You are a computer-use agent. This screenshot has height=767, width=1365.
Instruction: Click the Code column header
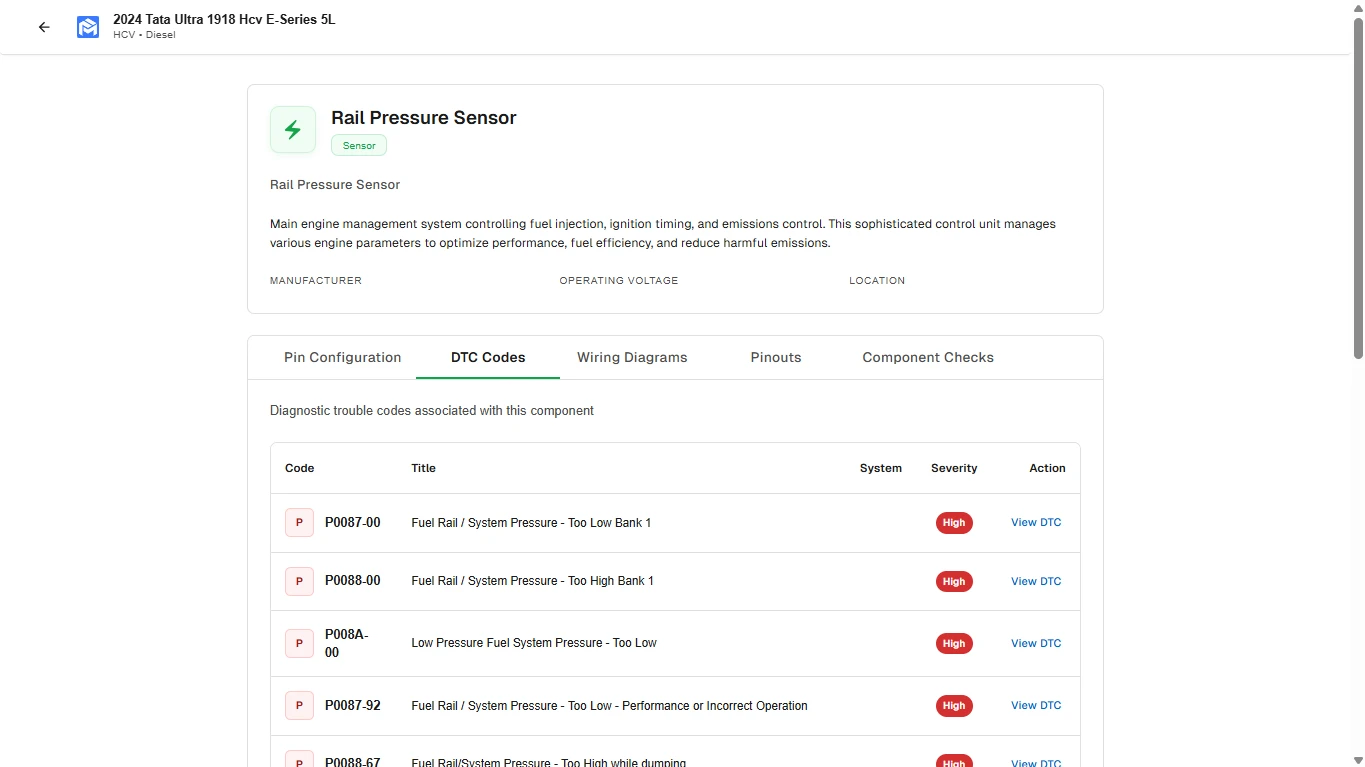(300, 468)
